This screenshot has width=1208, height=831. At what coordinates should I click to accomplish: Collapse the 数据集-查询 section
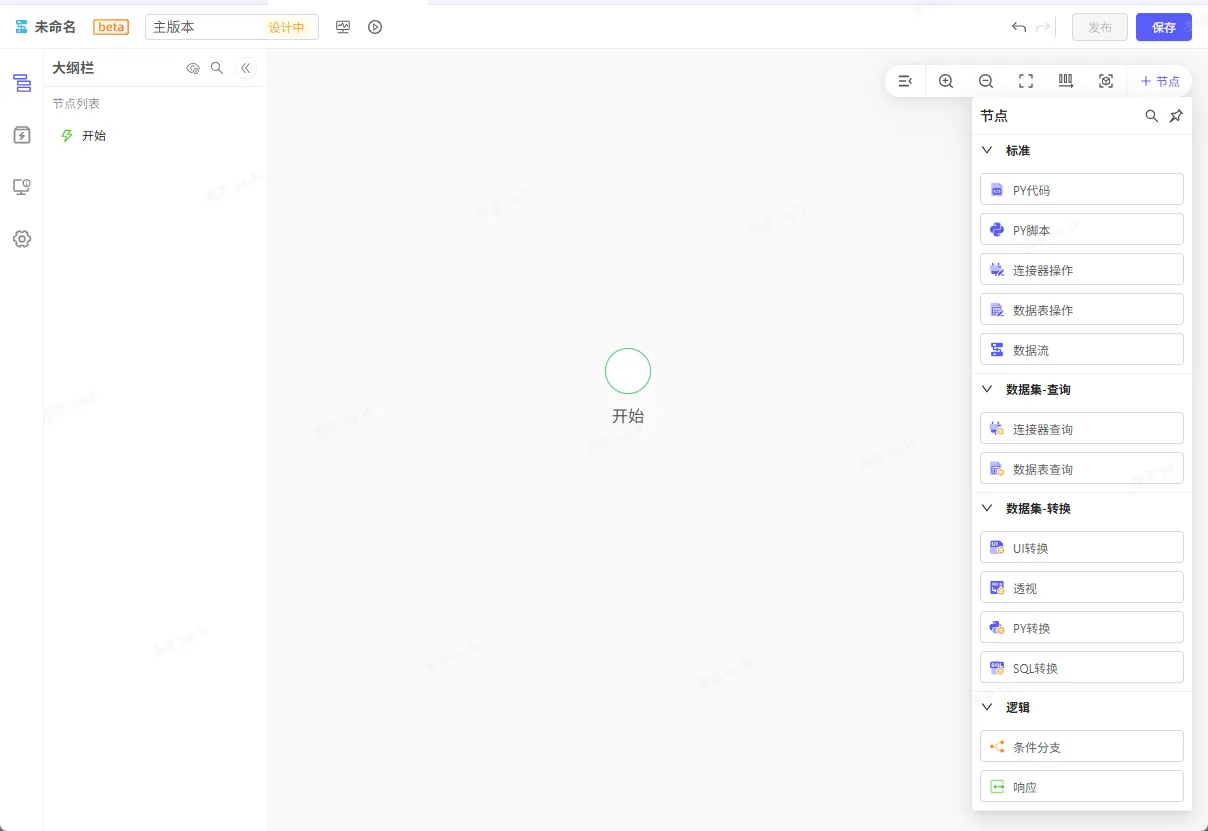point(987,389)
